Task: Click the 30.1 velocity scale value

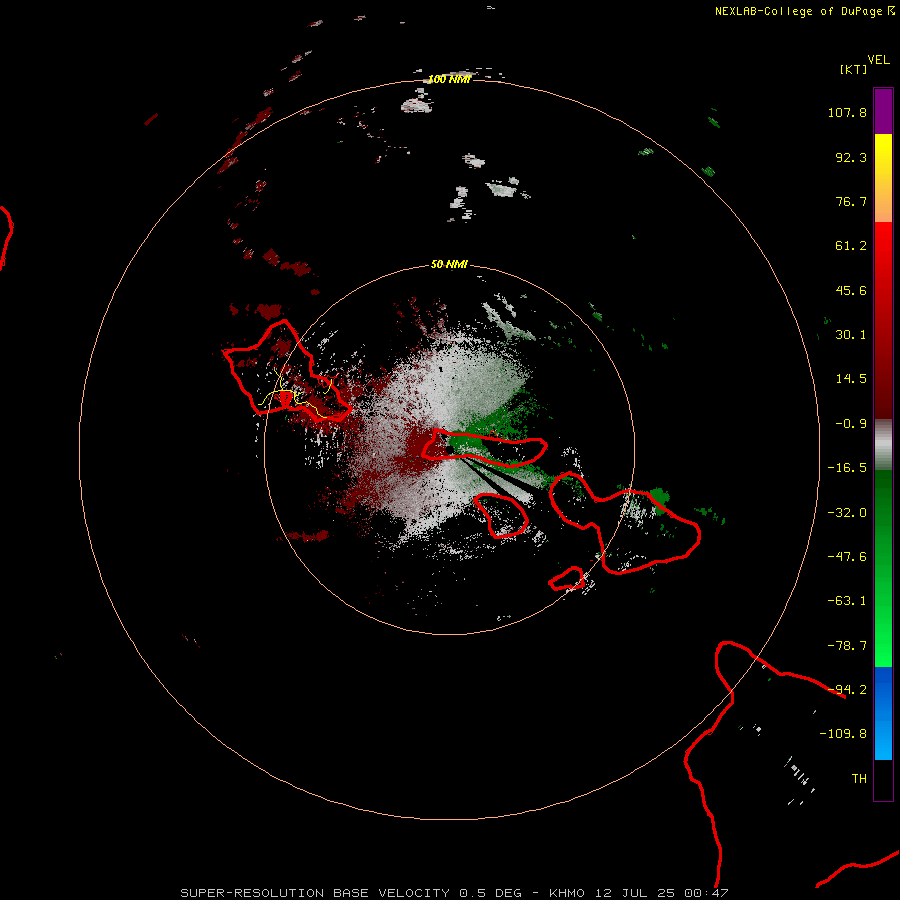Action: point(851,335)
